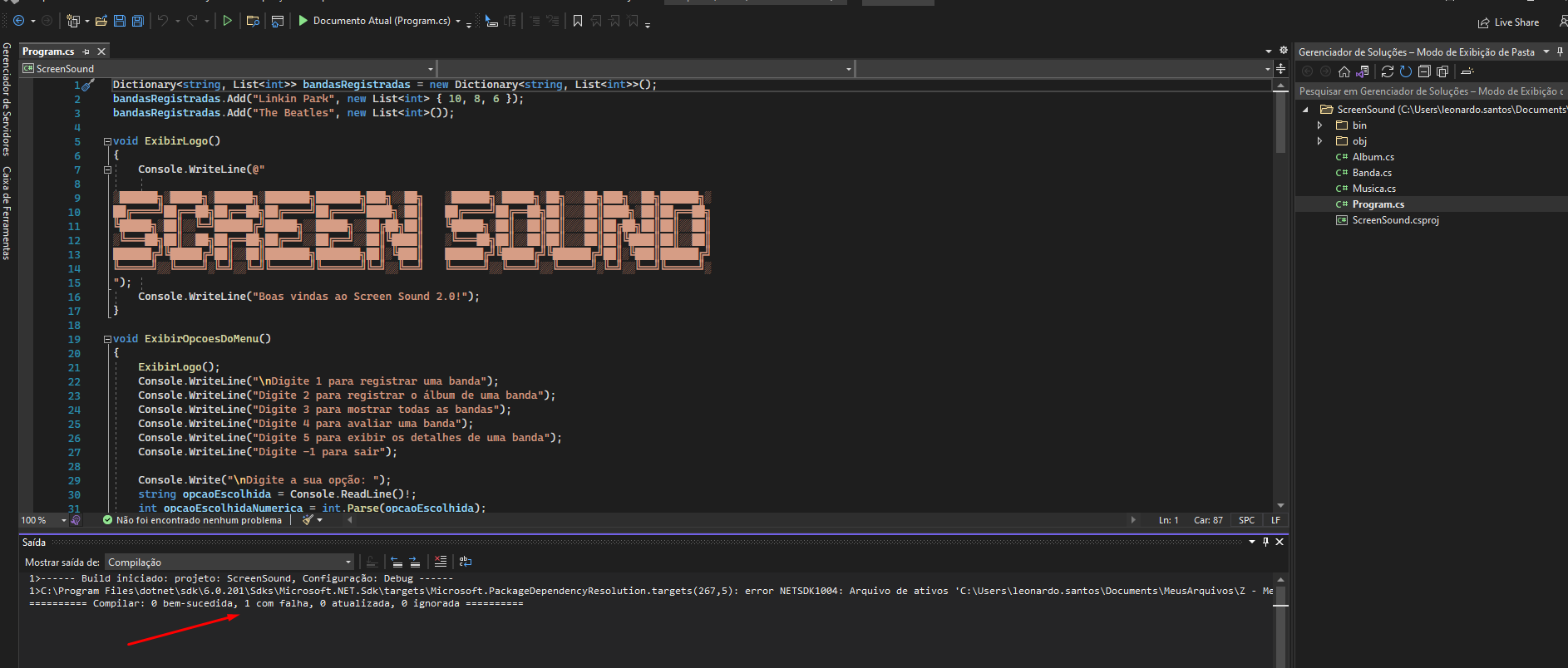The width and height of the screenshot is (1568, 668).
Task: Click the Solution Explorer Home icon
Action: pyautogui.click(x=1344, y=71)
